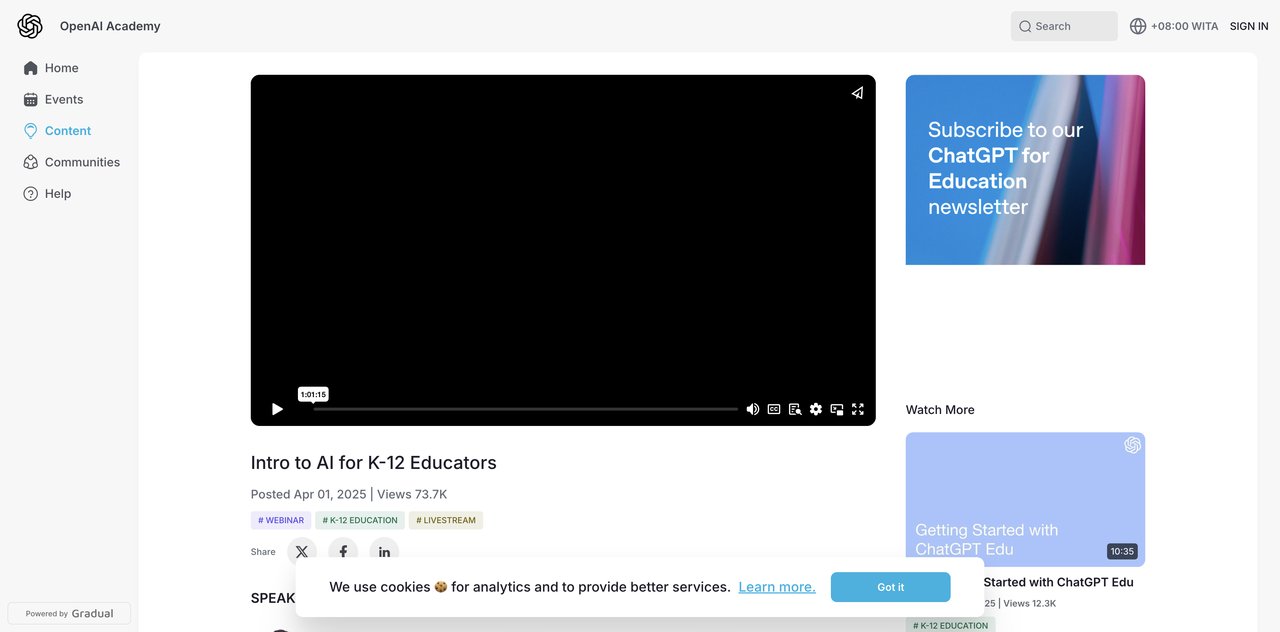The width and height of the screenshot is (1280, 632).
Task: Click Learn more cookie link
Action: pyautogui.click(x=777, y=587)
